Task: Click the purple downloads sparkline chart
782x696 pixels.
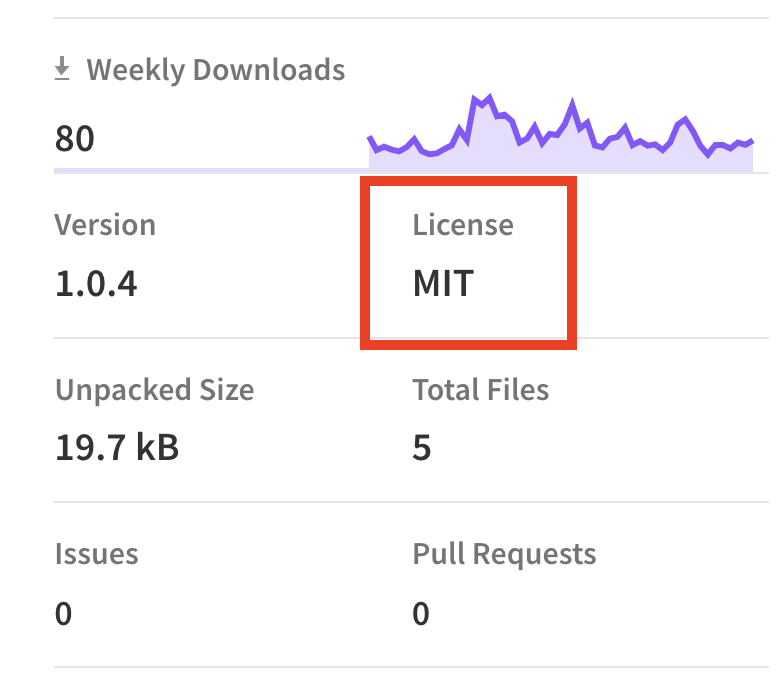Action: click(560, 133)
